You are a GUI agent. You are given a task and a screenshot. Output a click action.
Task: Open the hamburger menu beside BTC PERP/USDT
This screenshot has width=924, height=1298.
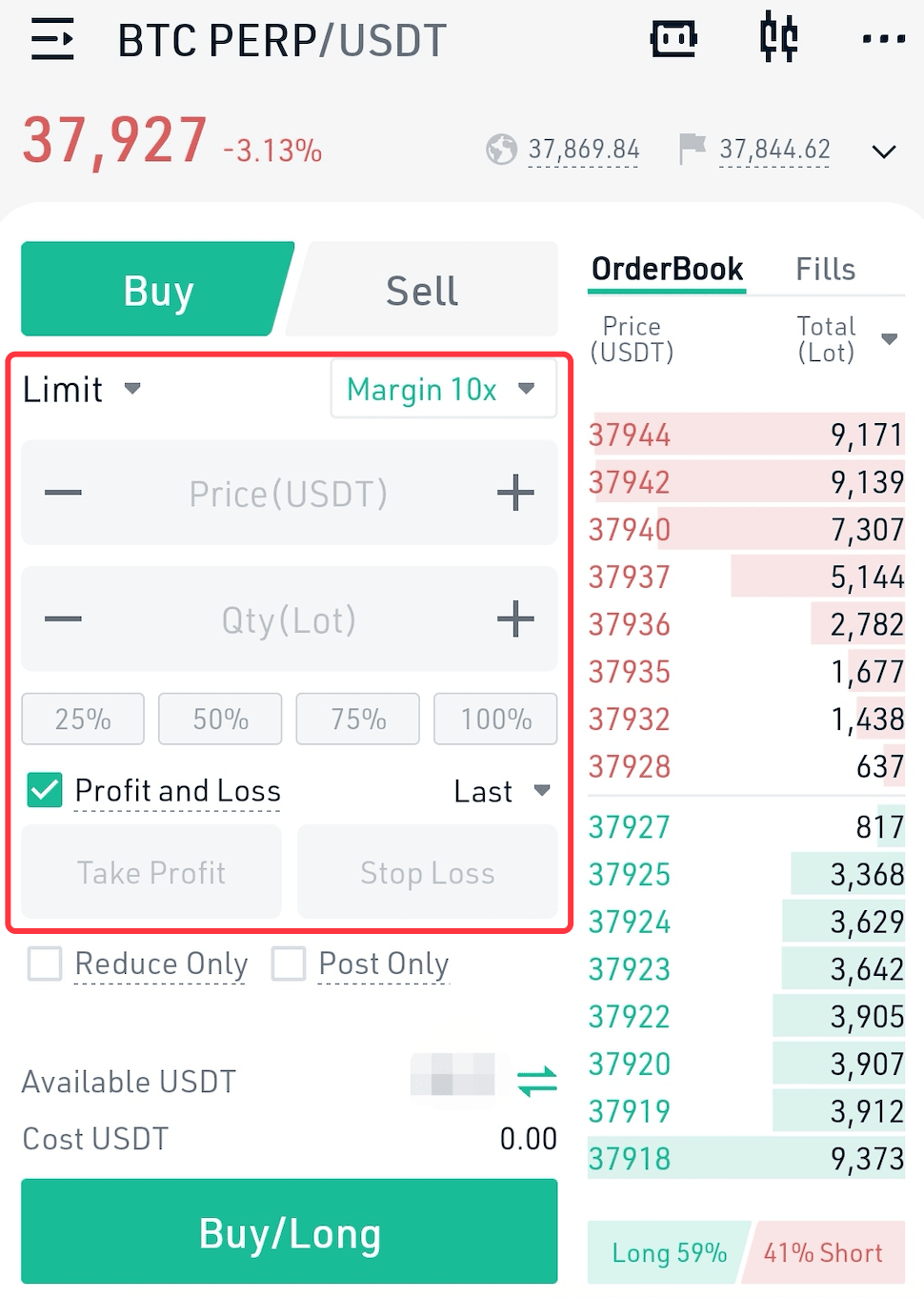coord(52,39)
